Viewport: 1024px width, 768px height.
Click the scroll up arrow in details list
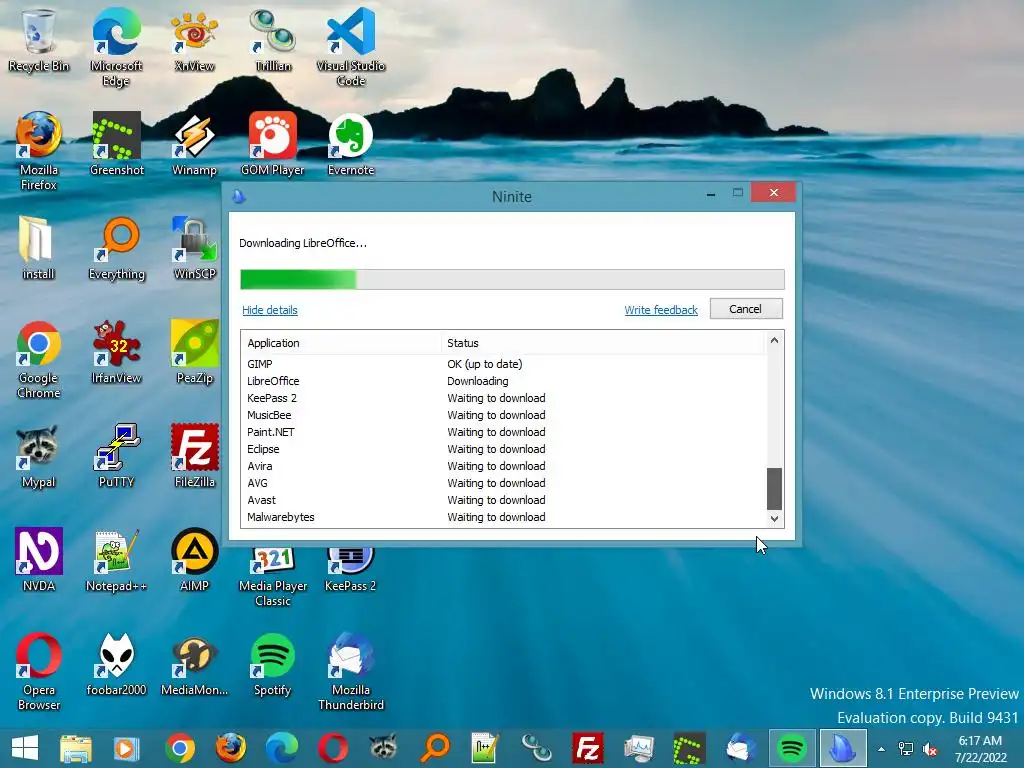[x=774, y=340]
